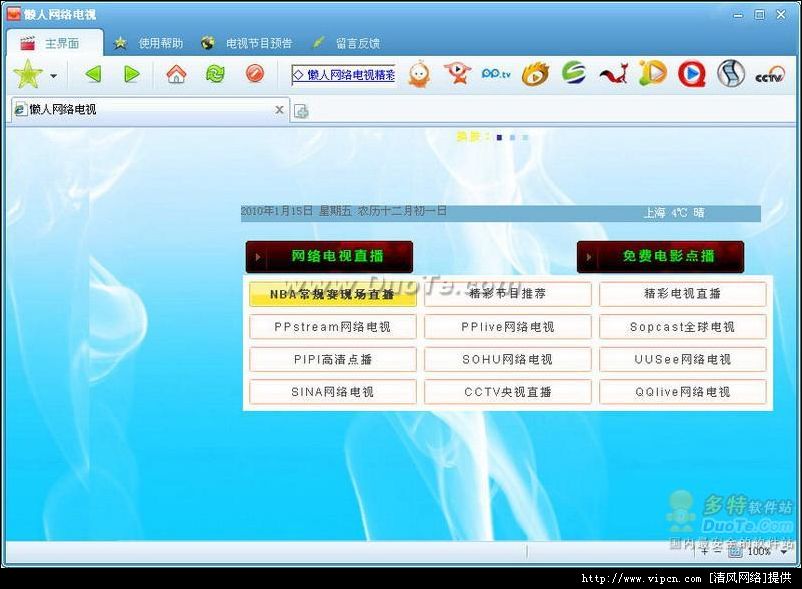
Task: Click the green star favorites icon
Action: [28, 74]
